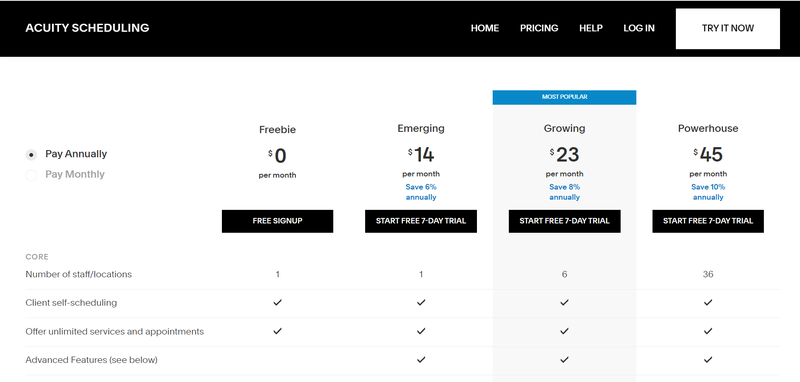Go to the Pricing menu item
The width and height of the screenshot is (800, 382).
tap(539, 28)
